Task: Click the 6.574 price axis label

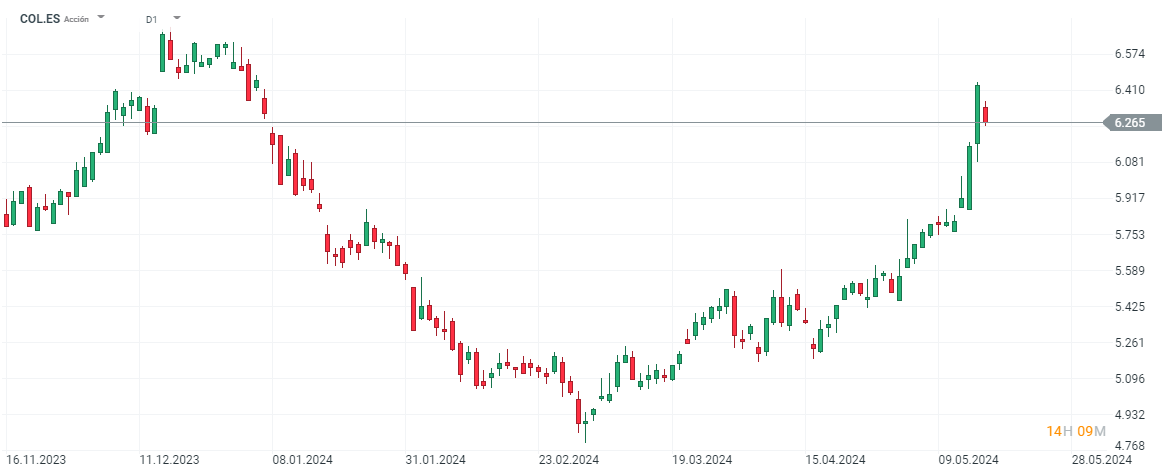Action: coord(1129,54)
